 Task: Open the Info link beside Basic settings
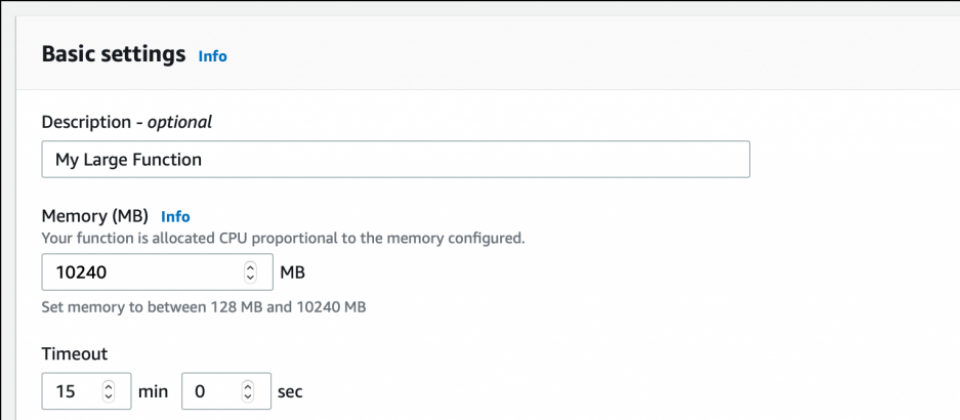(x=212, y=56)
